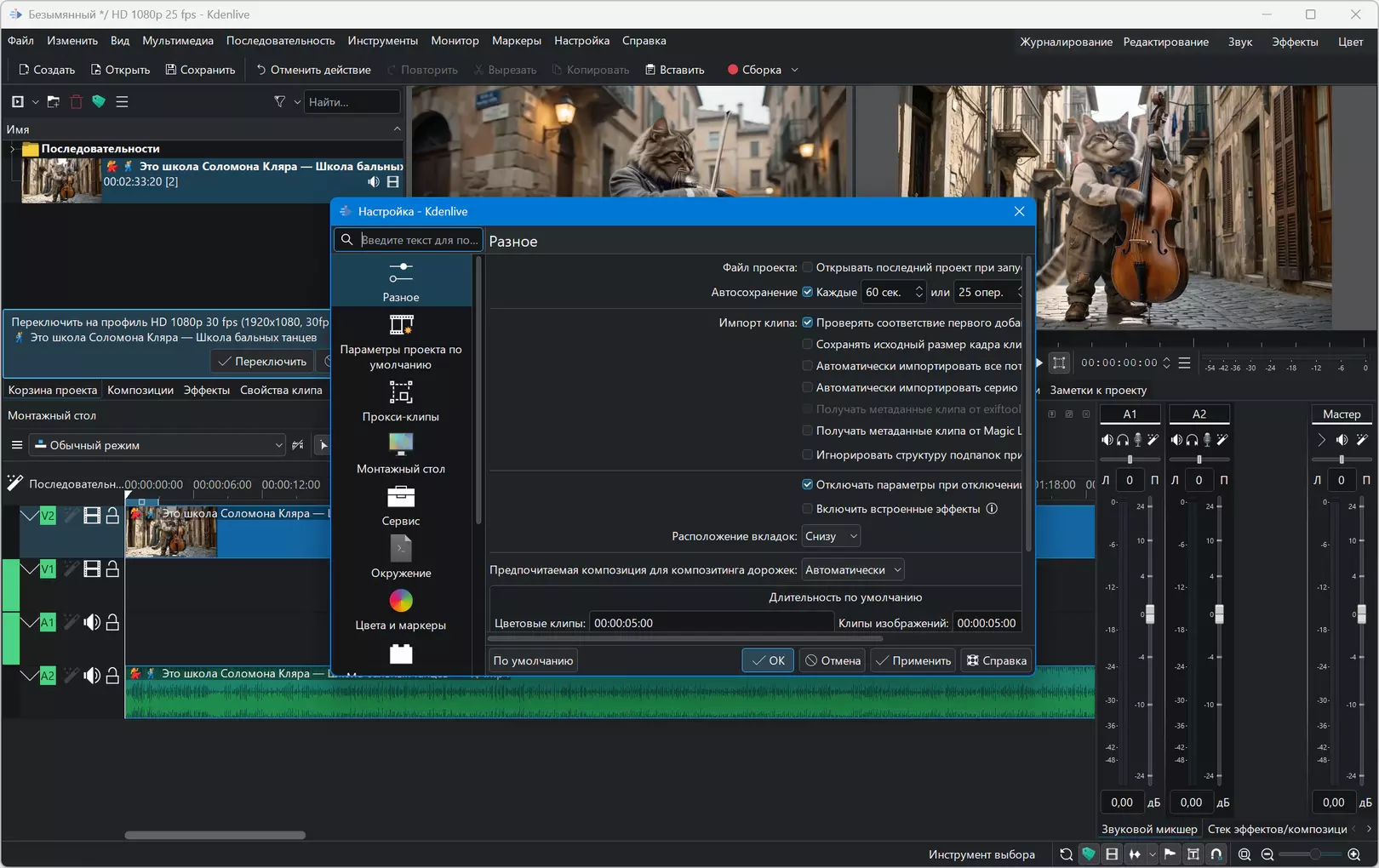Lock video track V2
The height and width of the screenshot is (868, 1379).
coord(112,516)
